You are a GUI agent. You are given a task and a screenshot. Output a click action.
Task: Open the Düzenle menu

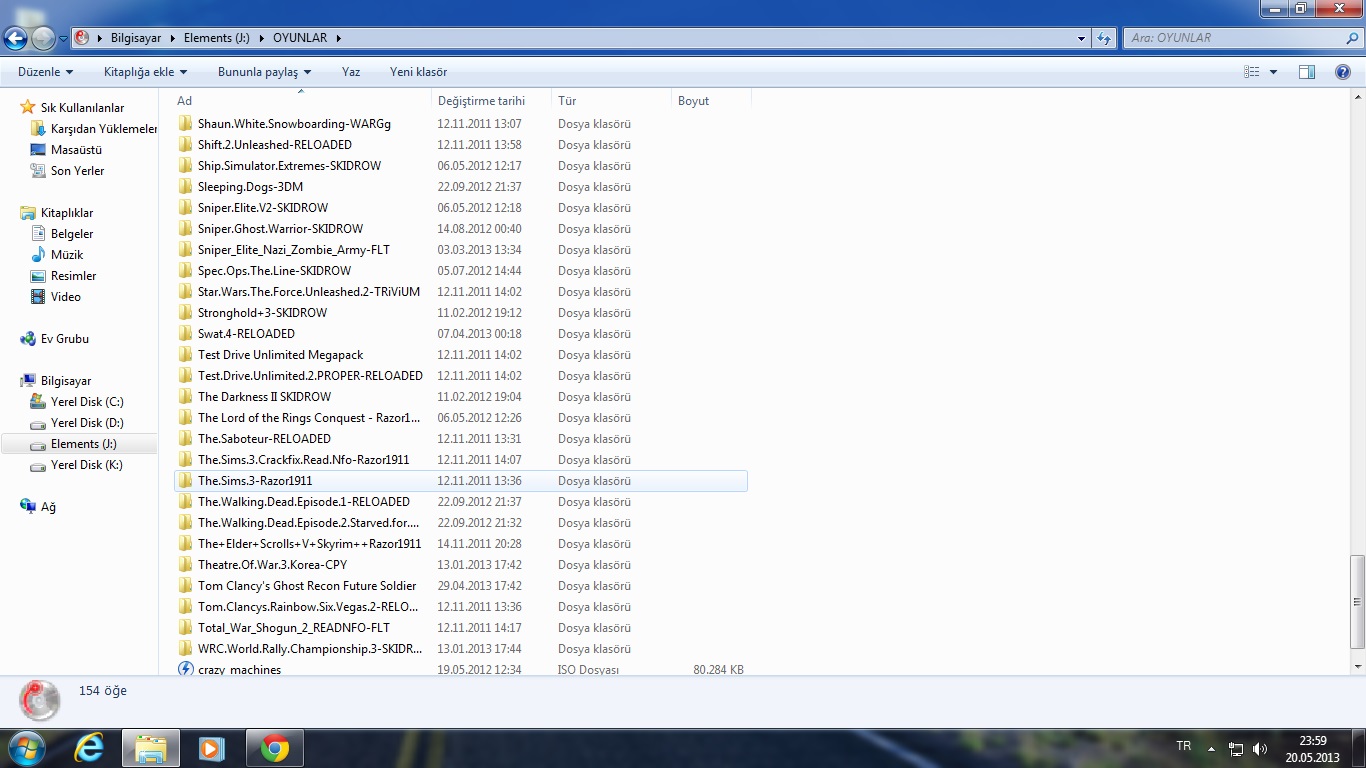coord(45,72)
